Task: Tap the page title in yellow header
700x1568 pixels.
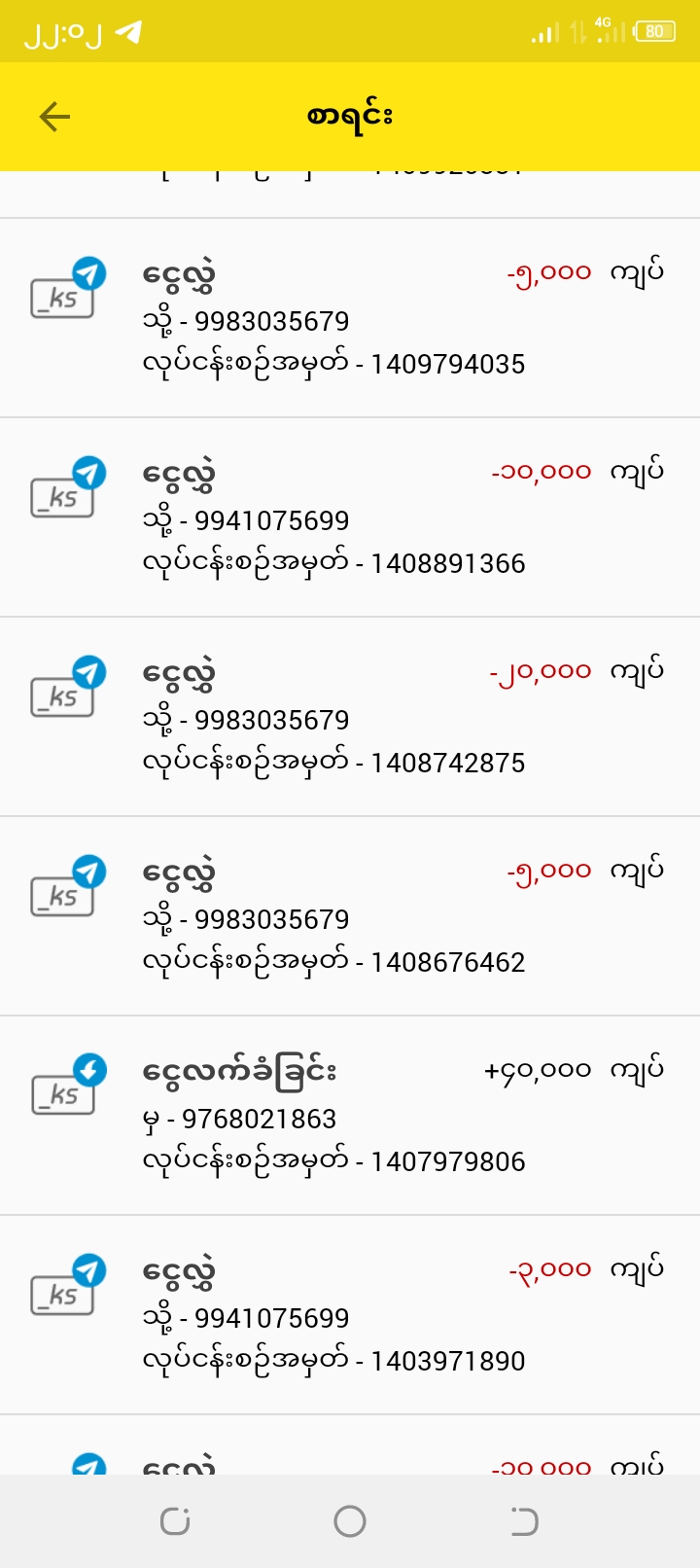Action: coord(350,117)
